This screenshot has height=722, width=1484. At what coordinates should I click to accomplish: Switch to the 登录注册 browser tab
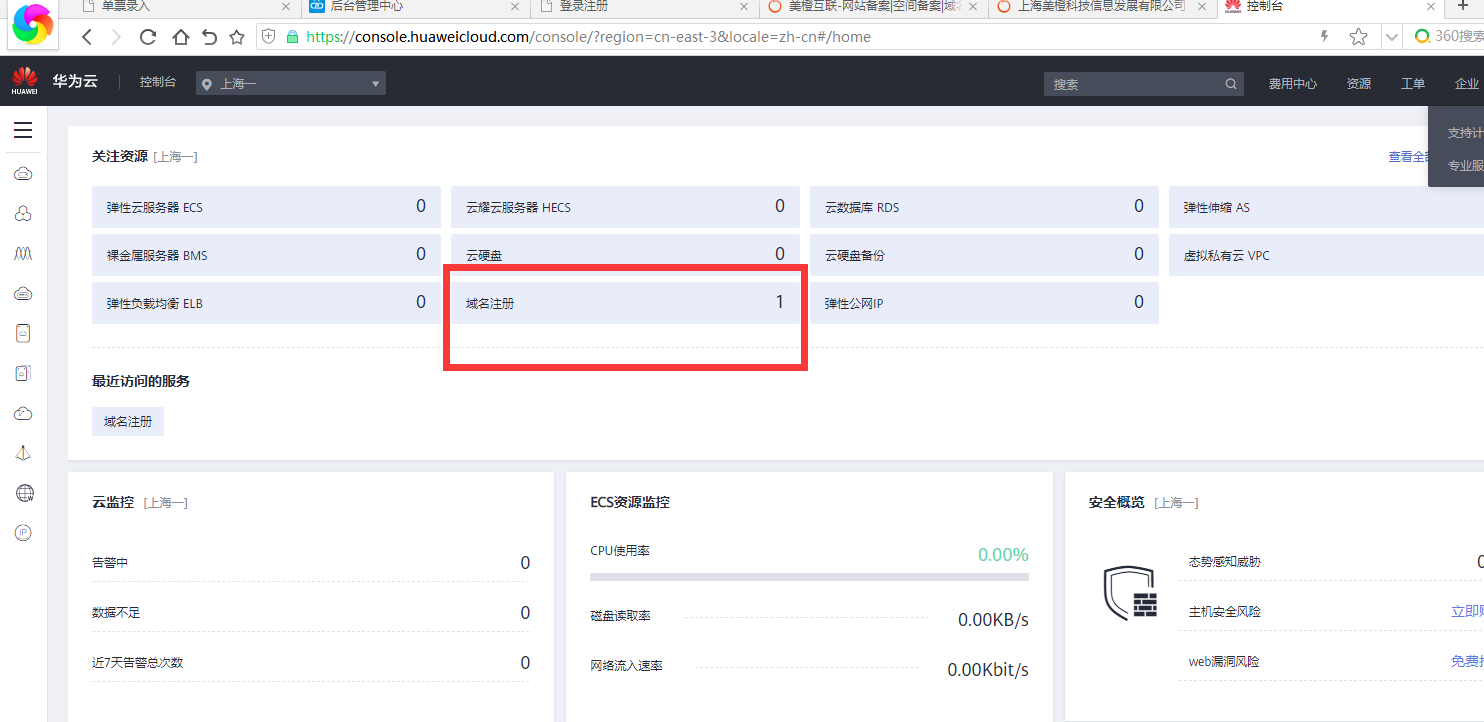[x=644, y=6]
